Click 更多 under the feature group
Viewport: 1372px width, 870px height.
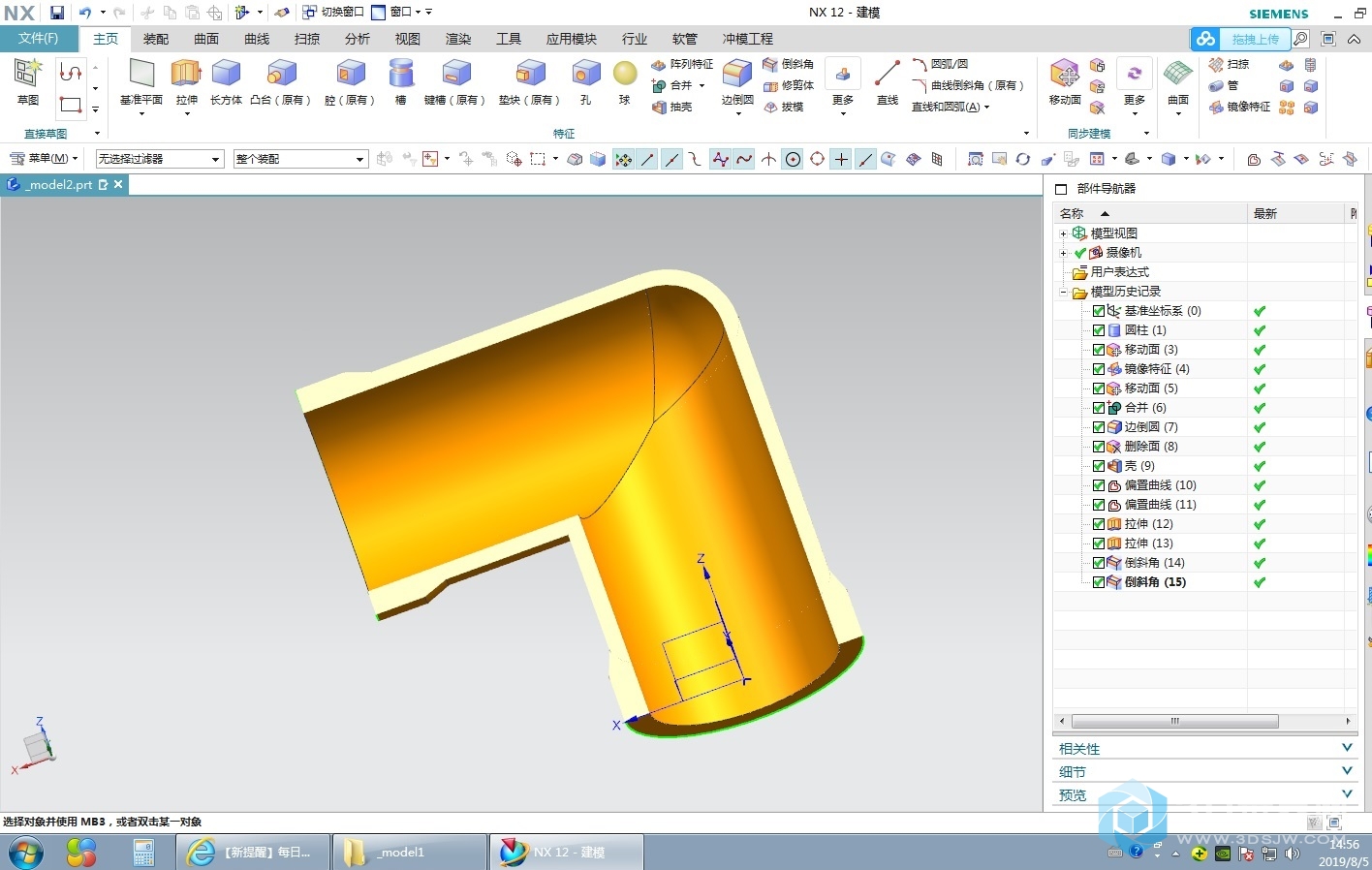[x=843, y=87]
